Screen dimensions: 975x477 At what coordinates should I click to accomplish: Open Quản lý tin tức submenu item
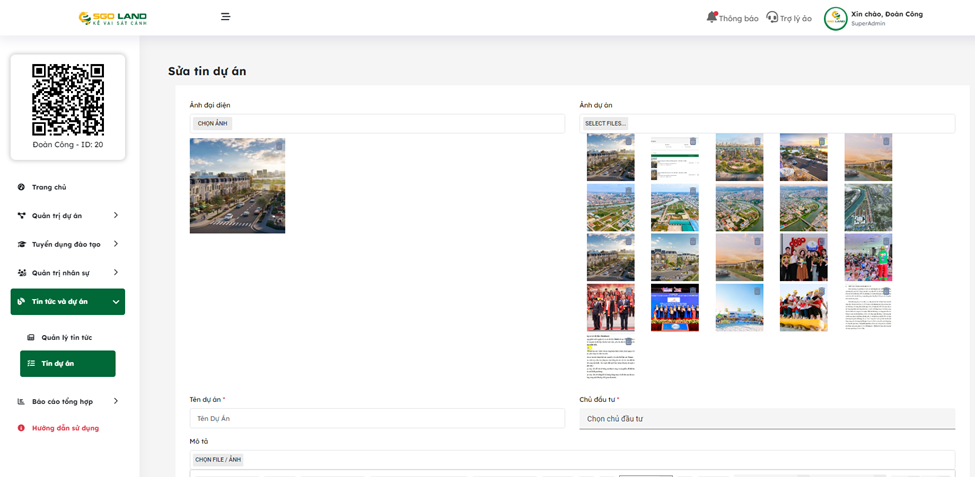(x=67, y=337)
